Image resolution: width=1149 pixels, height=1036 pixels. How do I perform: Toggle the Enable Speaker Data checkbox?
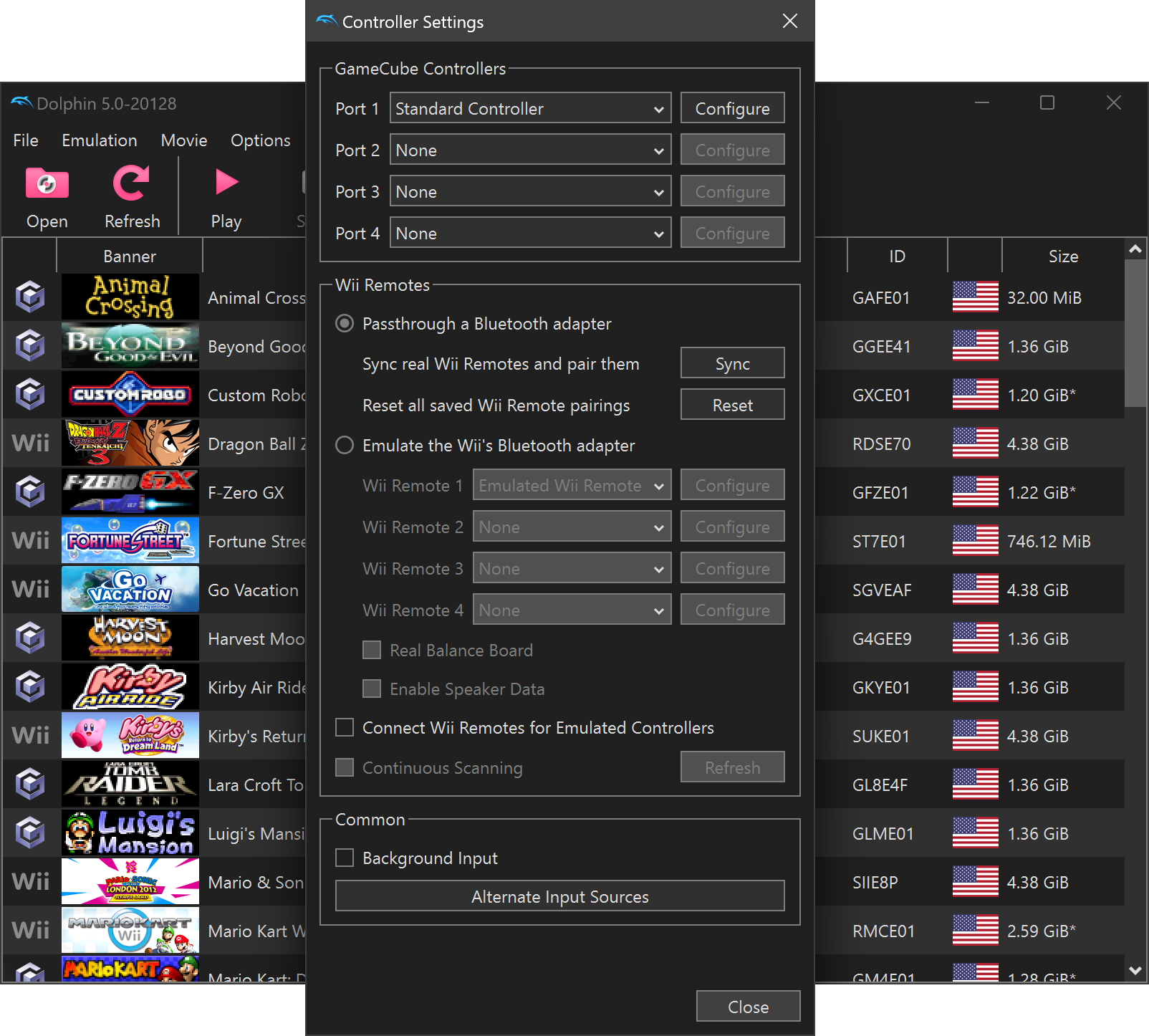[372, 689]
